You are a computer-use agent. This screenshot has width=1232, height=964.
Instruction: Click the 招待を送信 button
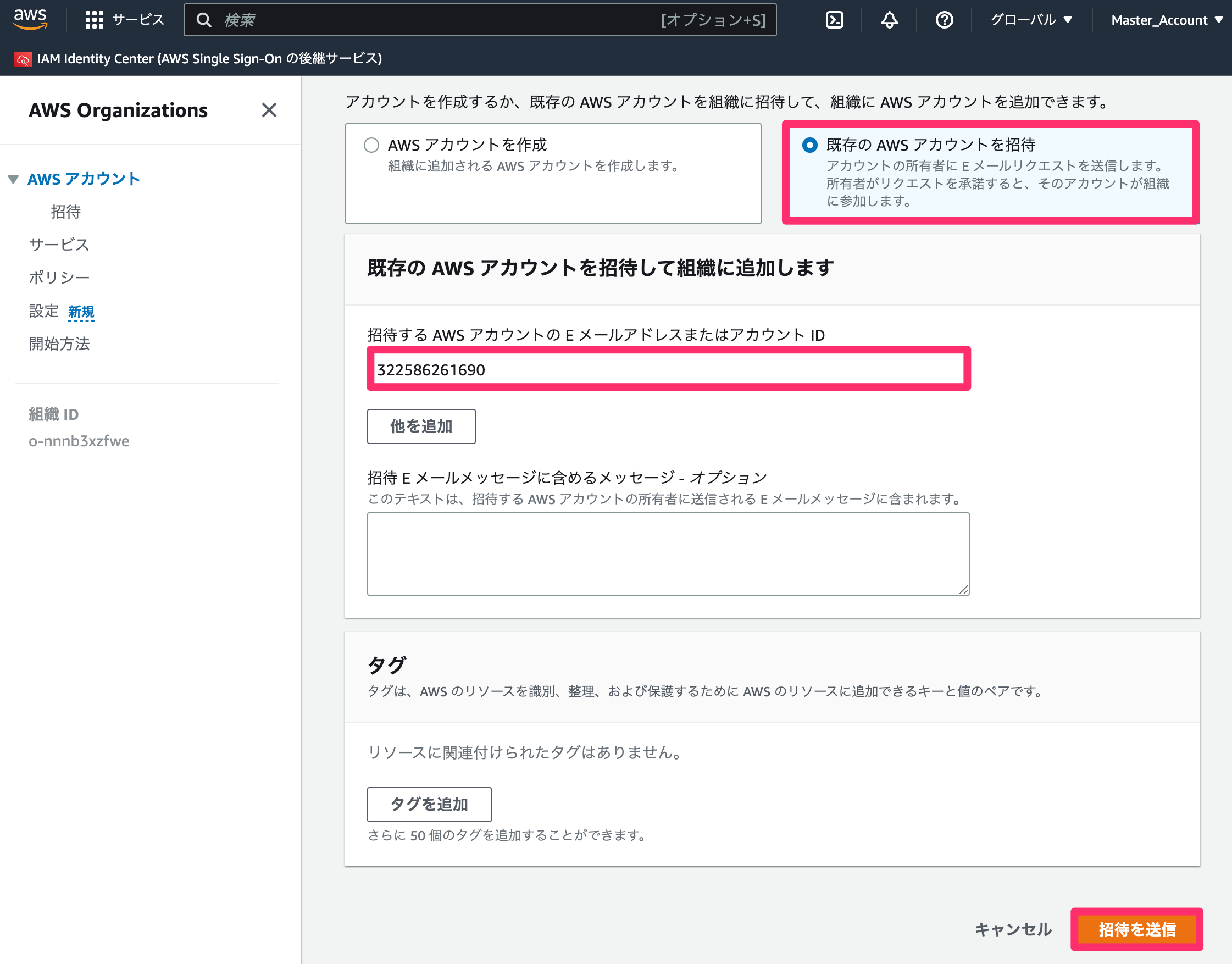1136,929
